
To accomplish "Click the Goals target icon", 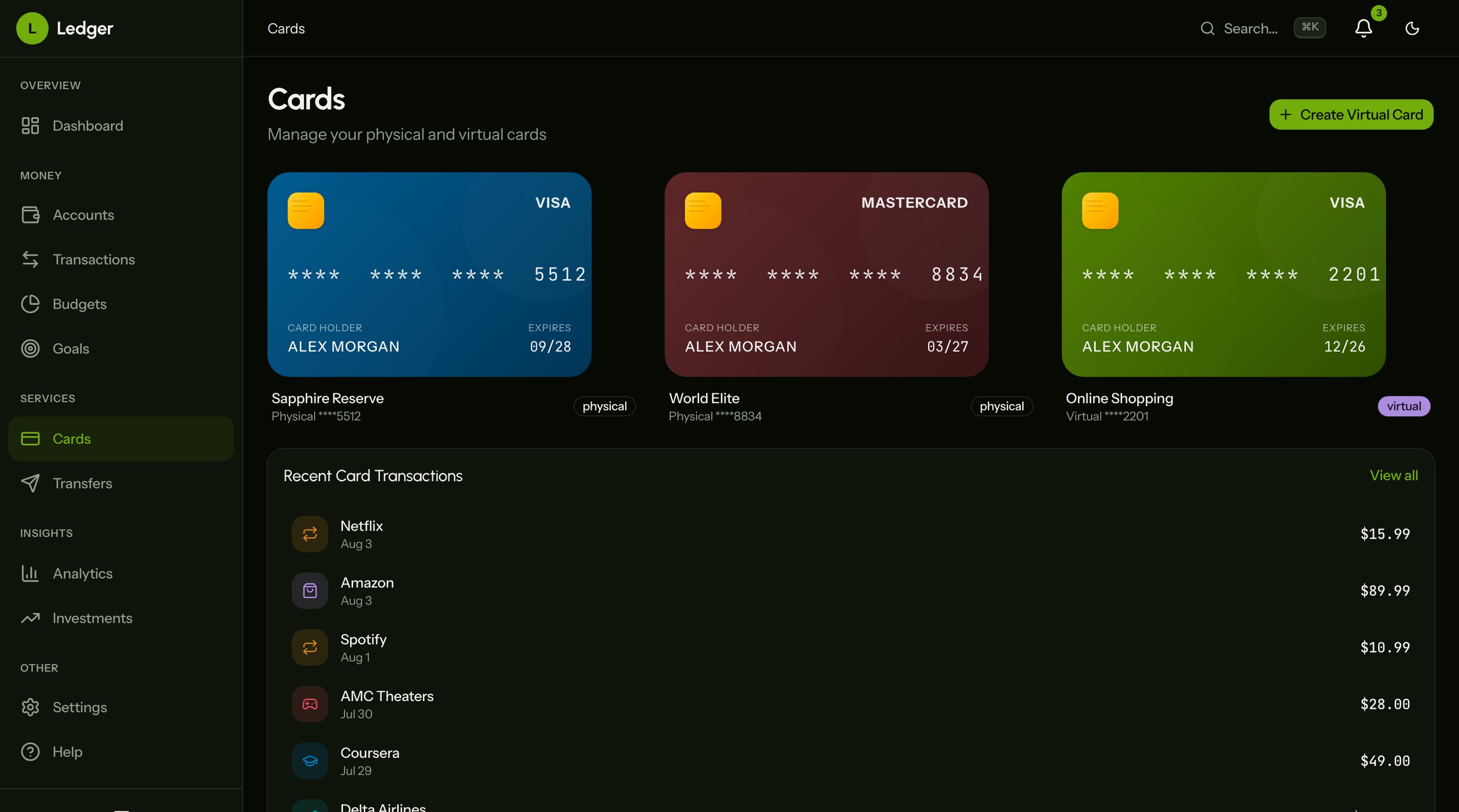I will click(x=30, y=349).
